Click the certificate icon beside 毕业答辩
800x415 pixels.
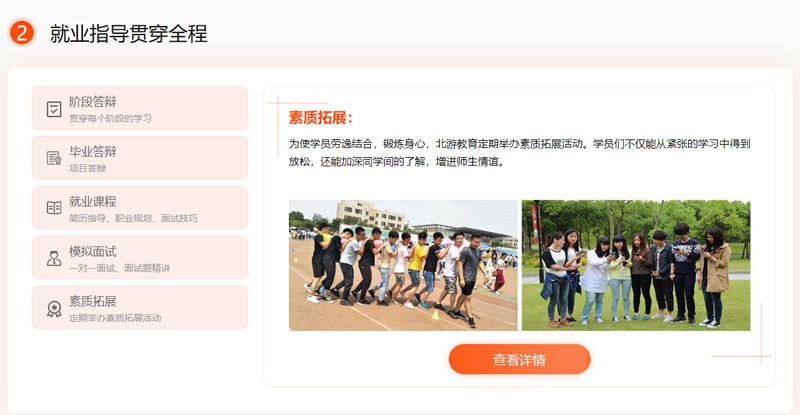coord(54,158)
